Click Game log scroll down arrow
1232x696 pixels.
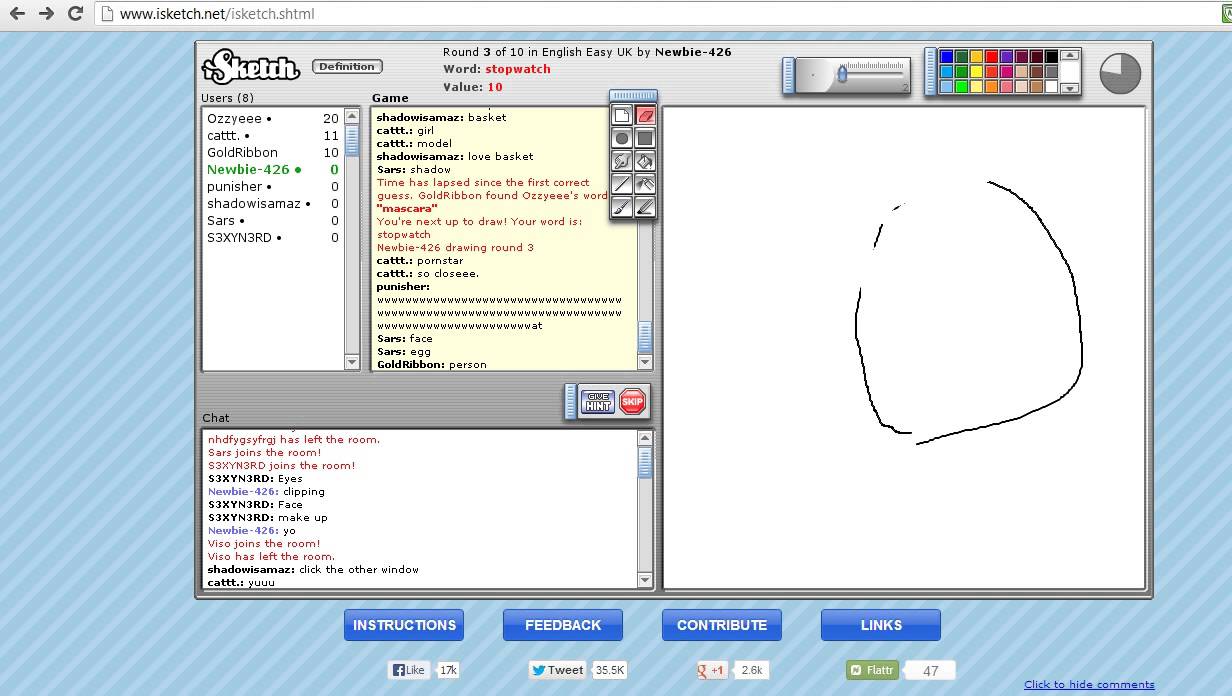tap(644, 362)
